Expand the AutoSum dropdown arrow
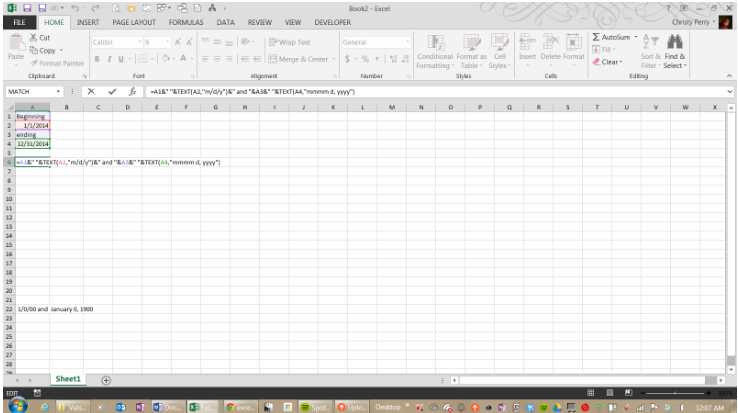The image size is (738, 413). coord(636,37)
